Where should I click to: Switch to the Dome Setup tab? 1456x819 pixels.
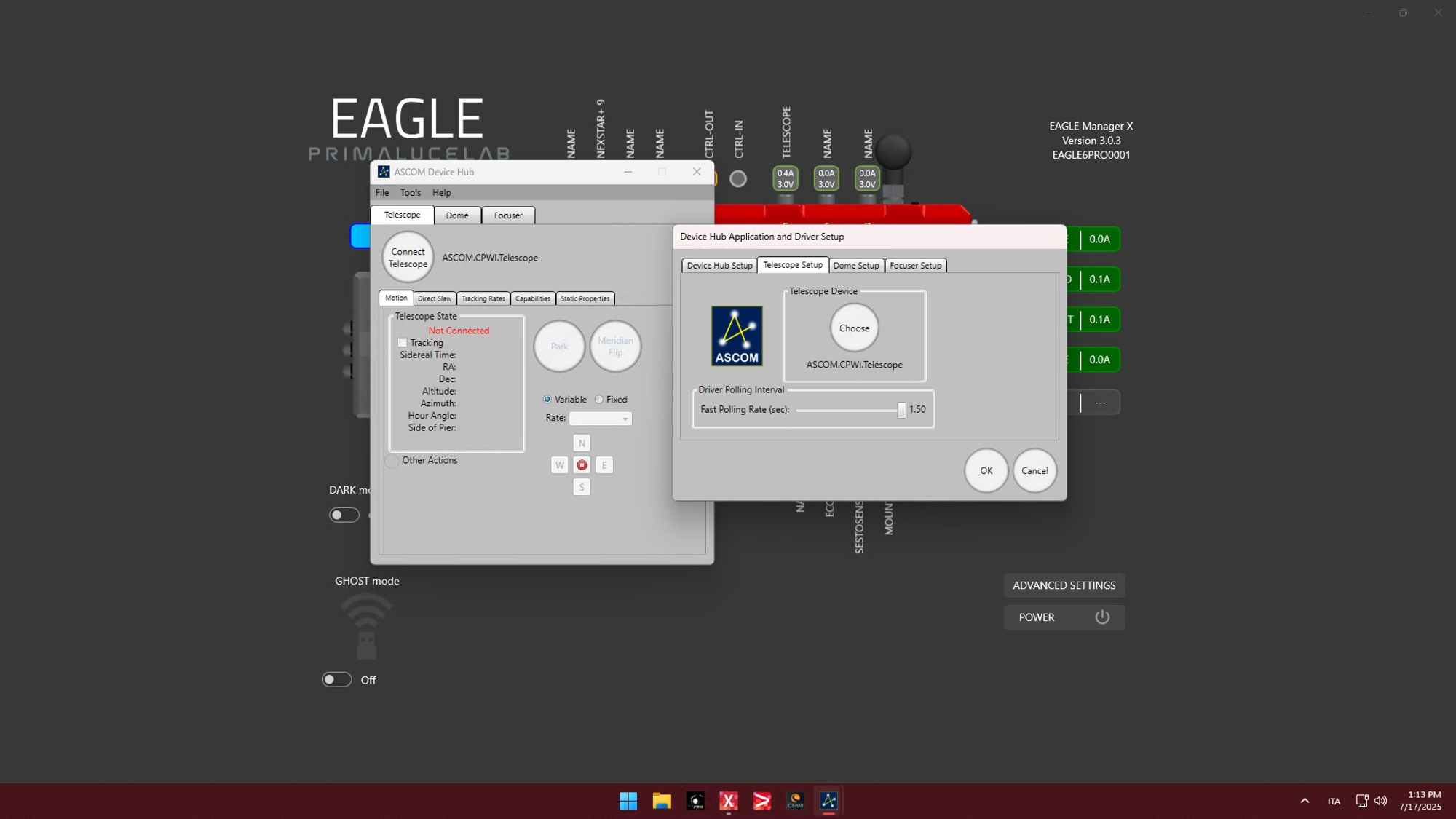tap(856, 266)
